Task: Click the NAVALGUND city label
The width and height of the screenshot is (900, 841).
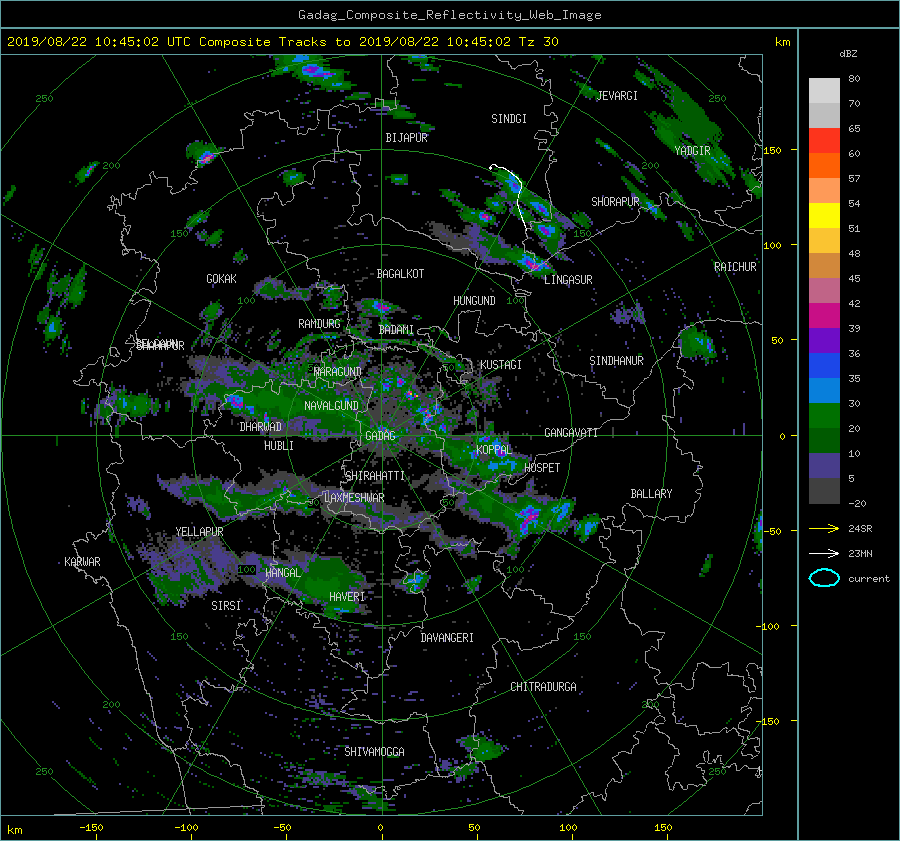Action: [x=331, y=406]
